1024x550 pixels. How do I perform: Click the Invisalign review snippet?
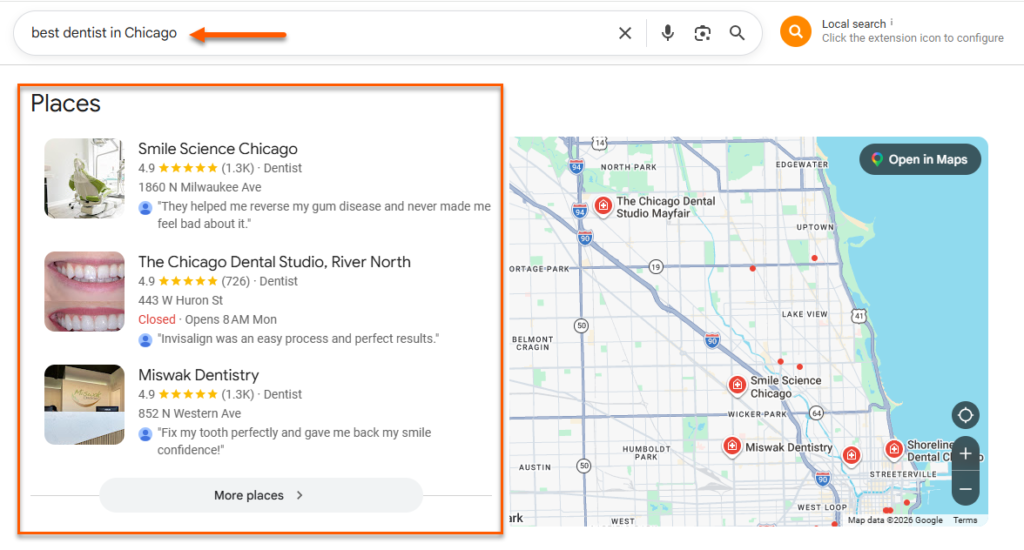point(298,339)
